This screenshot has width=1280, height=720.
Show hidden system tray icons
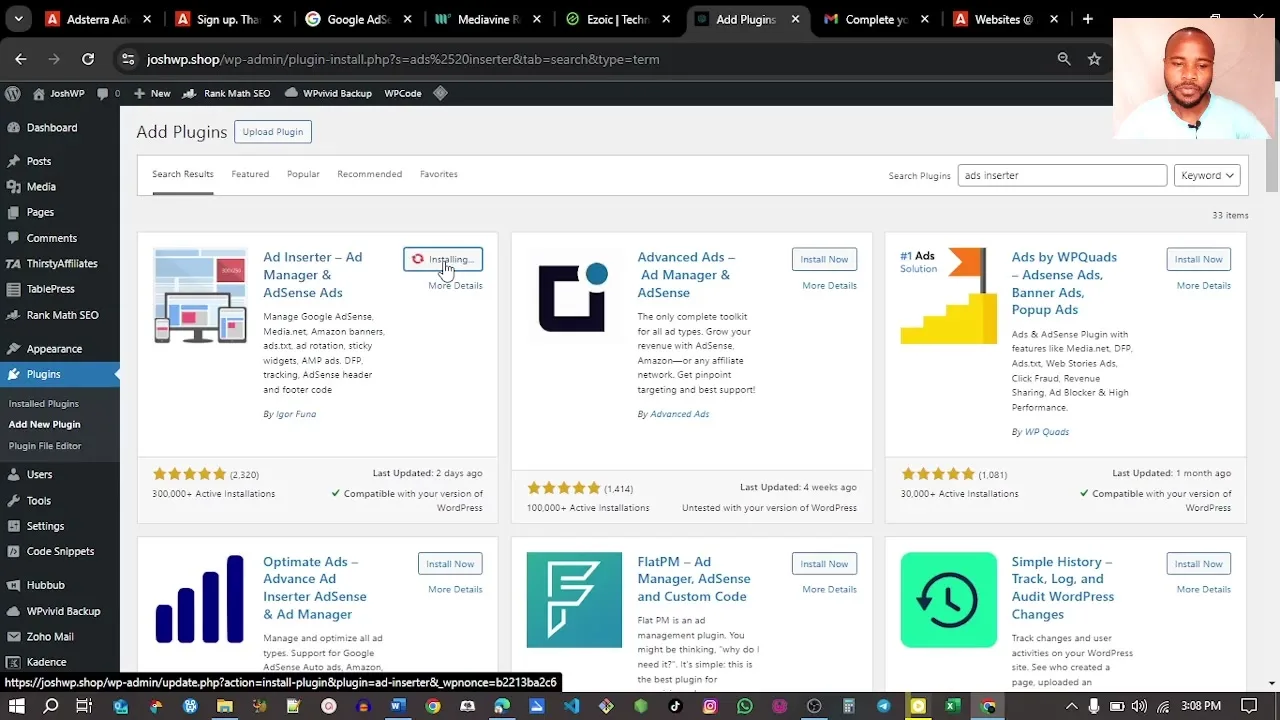1072,706
